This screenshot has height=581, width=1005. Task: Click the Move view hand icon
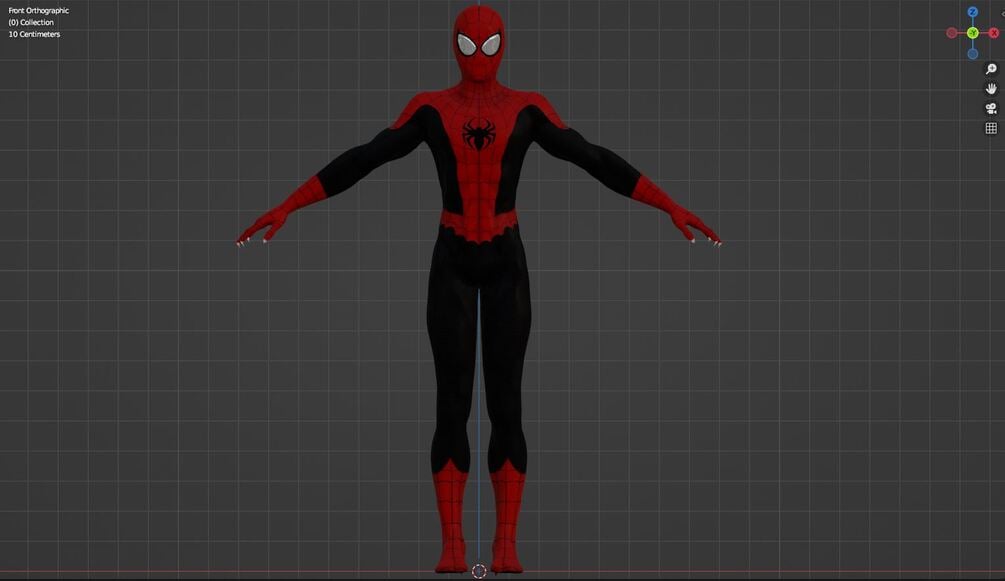click(x=991, y=88)
